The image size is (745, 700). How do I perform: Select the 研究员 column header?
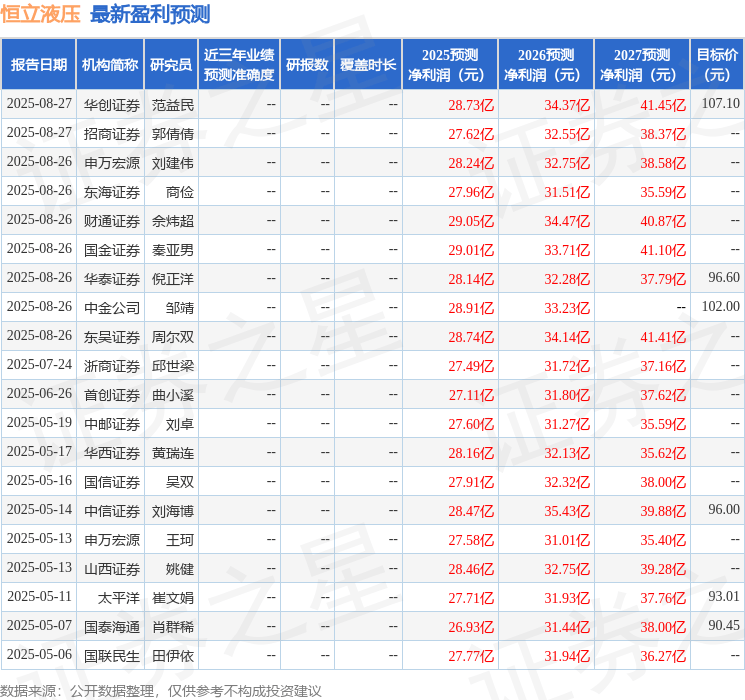pos(171,65)
